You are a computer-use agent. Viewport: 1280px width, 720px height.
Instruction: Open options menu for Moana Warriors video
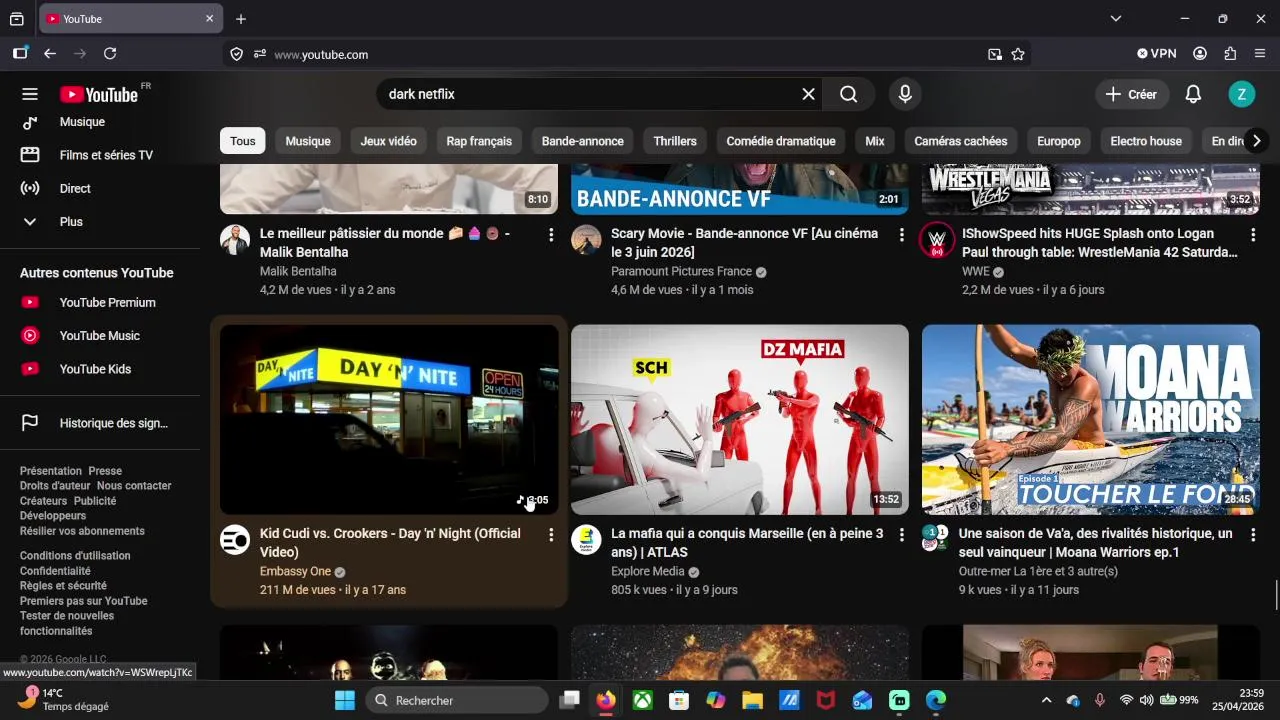pyautogui.click(x=1252, y=535)
